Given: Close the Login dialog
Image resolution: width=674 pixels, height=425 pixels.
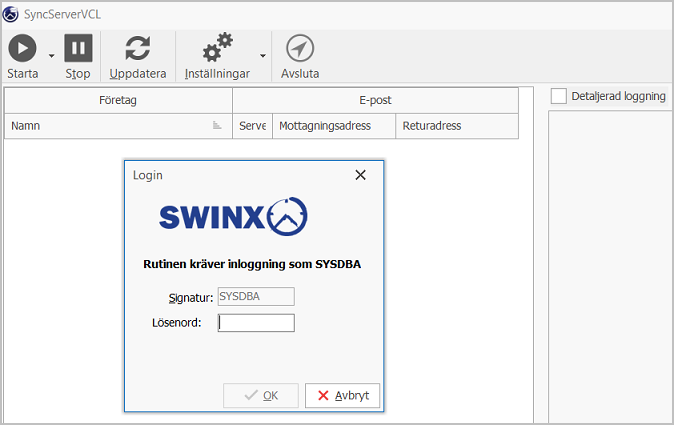Looking at the screenshot, I should point(360,175).
